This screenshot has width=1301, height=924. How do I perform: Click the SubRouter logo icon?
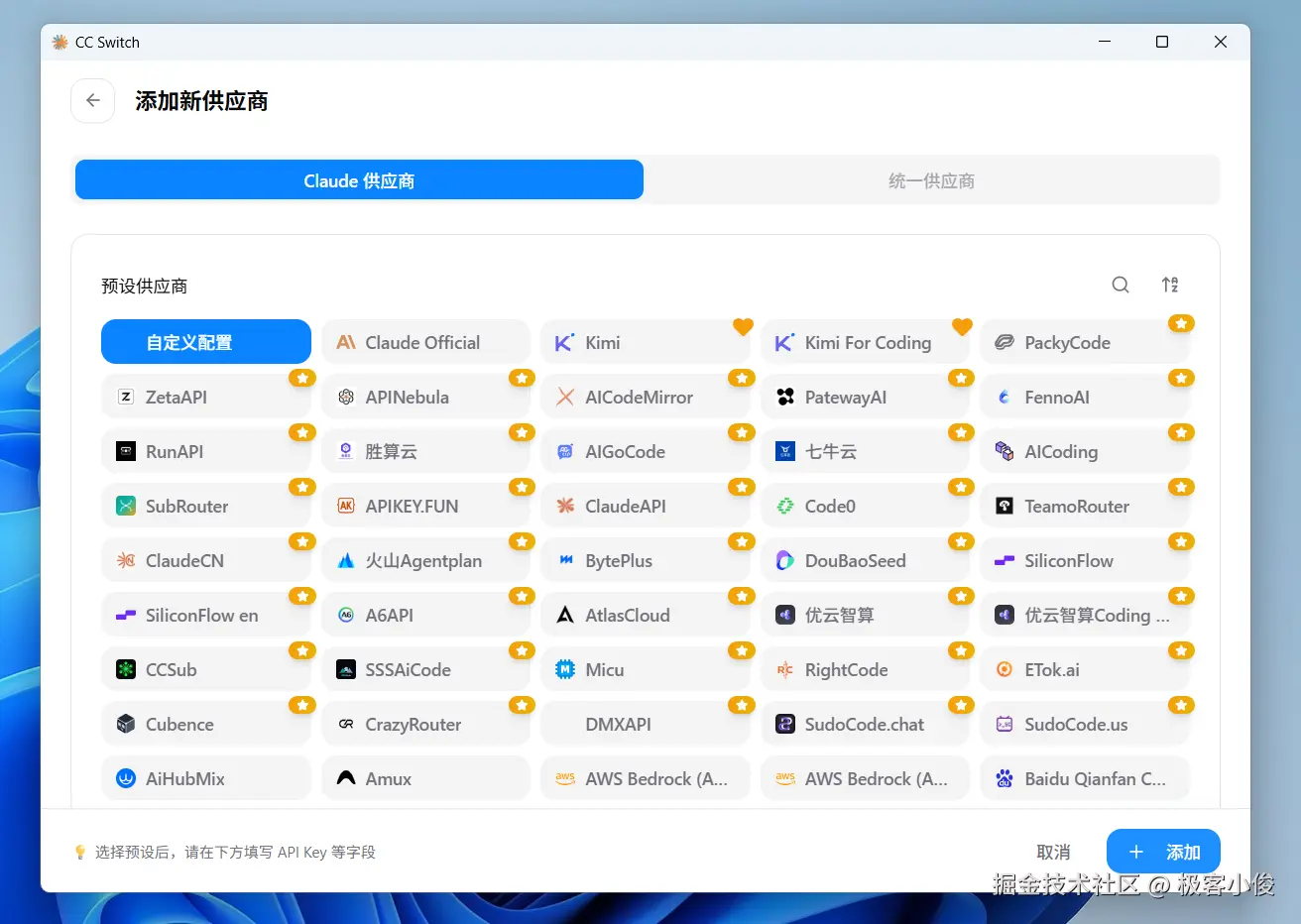(126, 506)
